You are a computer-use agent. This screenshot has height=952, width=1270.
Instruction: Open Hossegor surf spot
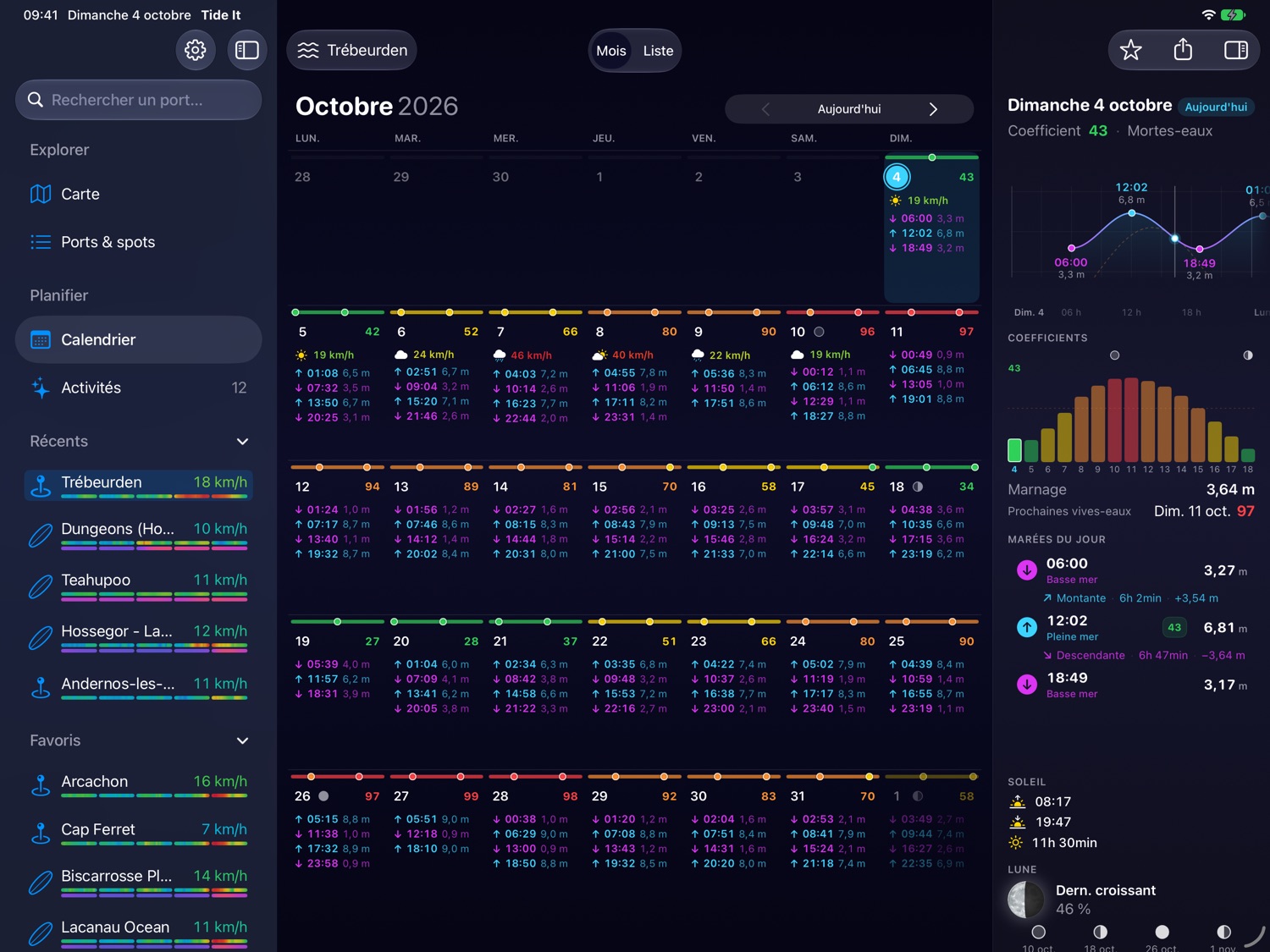click(139, 636)
